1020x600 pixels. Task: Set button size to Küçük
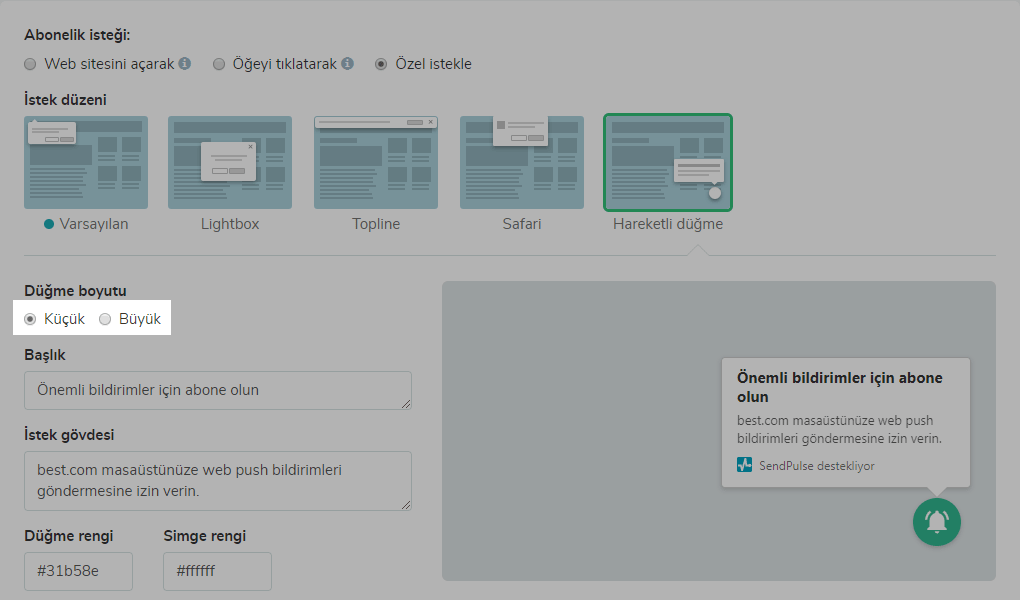[x=30, y=319]
